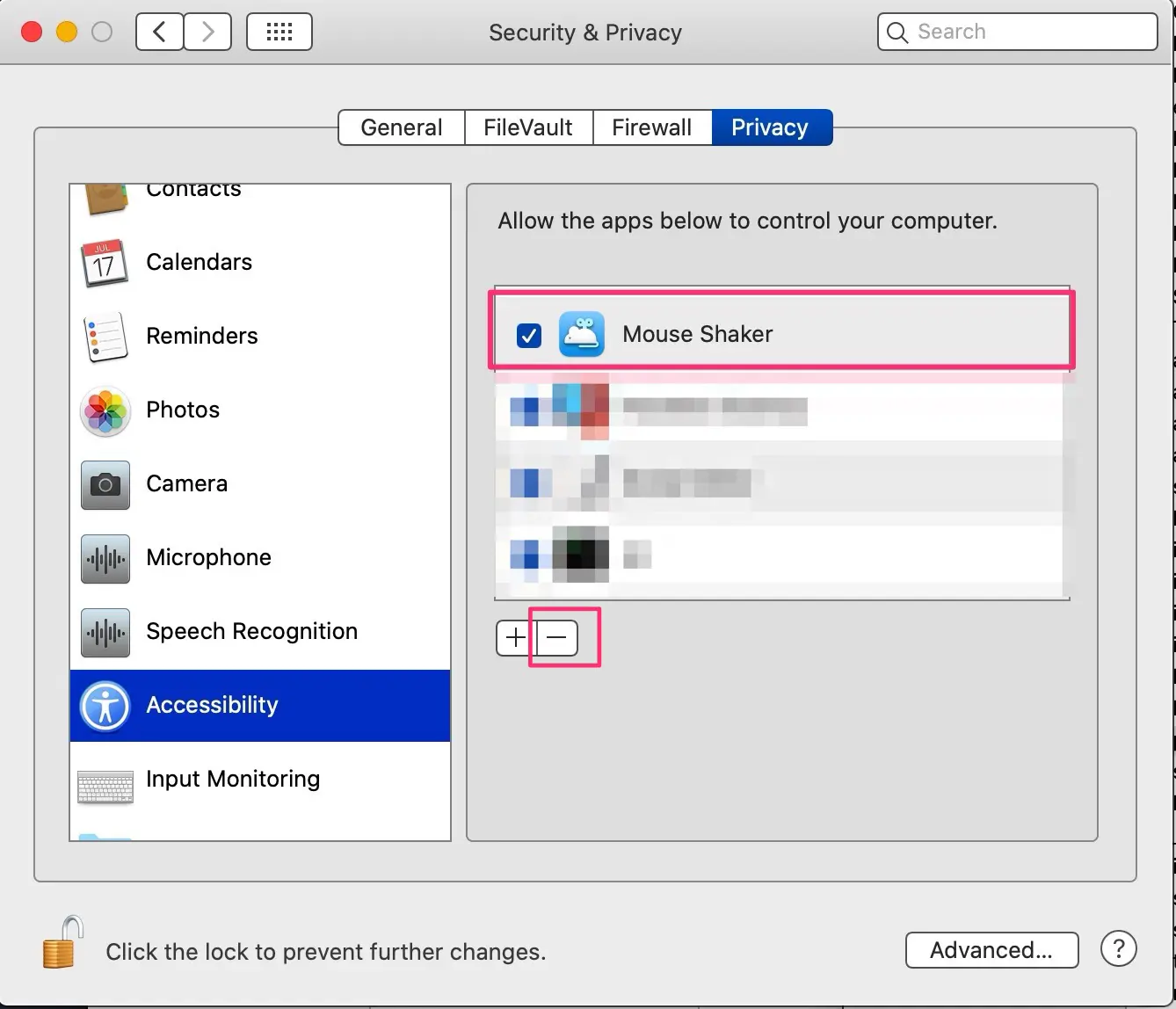The height and width of the screenshot is (1009, 1176).
Task: Open help with the question mark button
Action: coord(1118,949)
